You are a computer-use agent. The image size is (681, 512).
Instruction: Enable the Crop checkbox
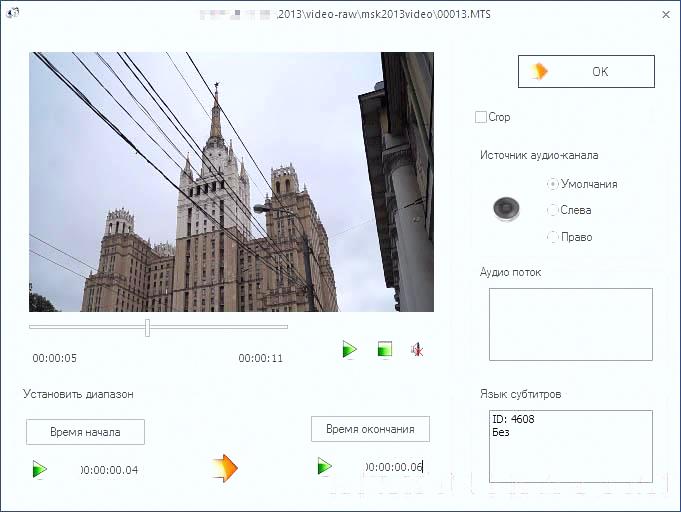(480, 117)
